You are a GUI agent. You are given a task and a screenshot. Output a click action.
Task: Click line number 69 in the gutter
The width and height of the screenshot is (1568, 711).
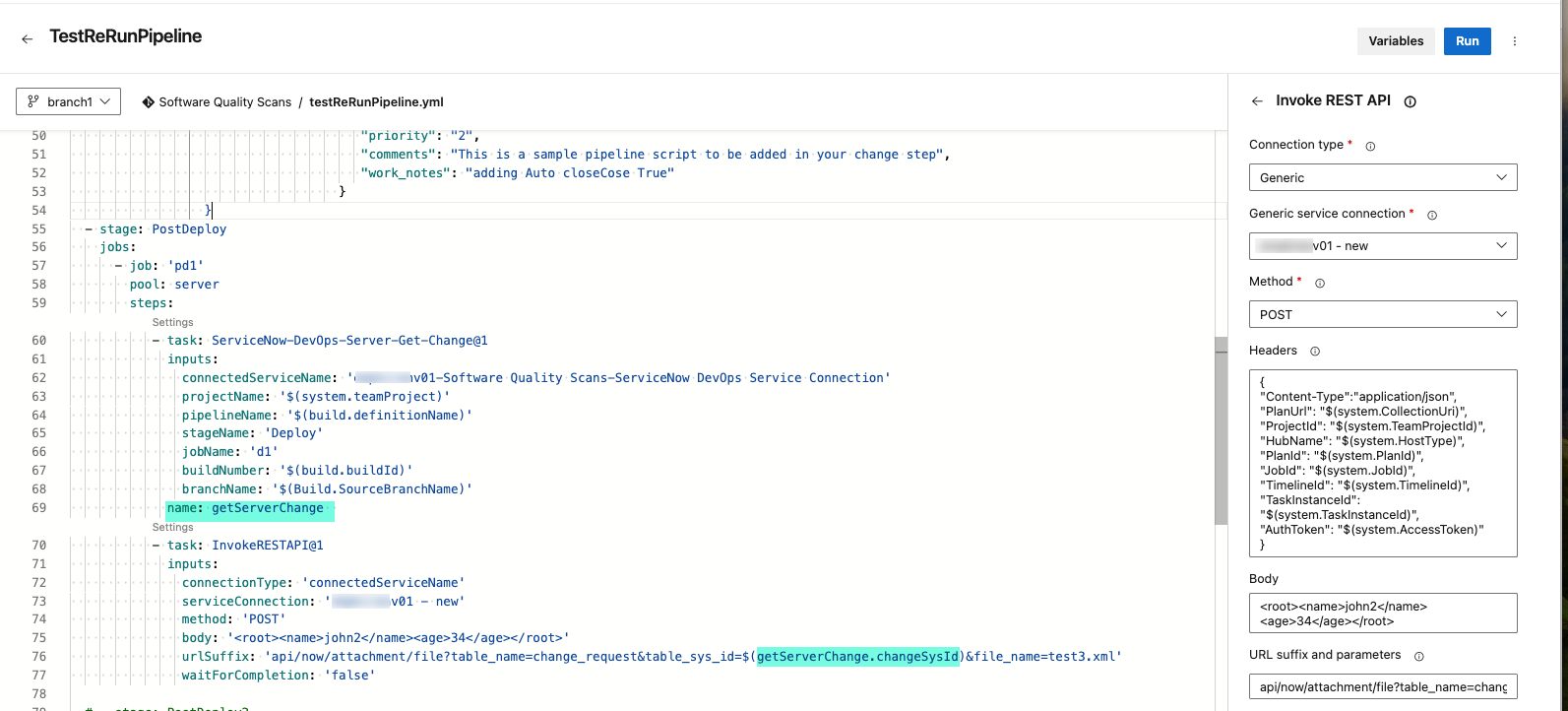coord(39,508)
